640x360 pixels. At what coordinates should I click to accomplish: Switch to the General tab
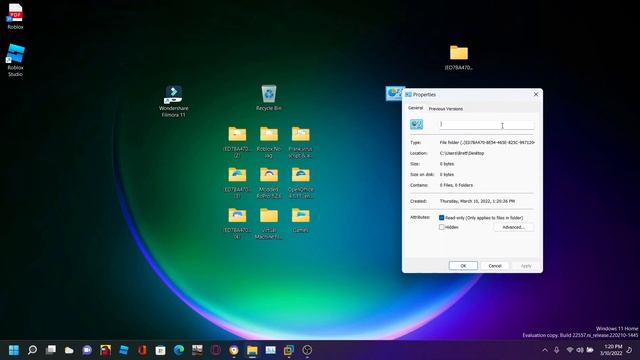(416, 108)
